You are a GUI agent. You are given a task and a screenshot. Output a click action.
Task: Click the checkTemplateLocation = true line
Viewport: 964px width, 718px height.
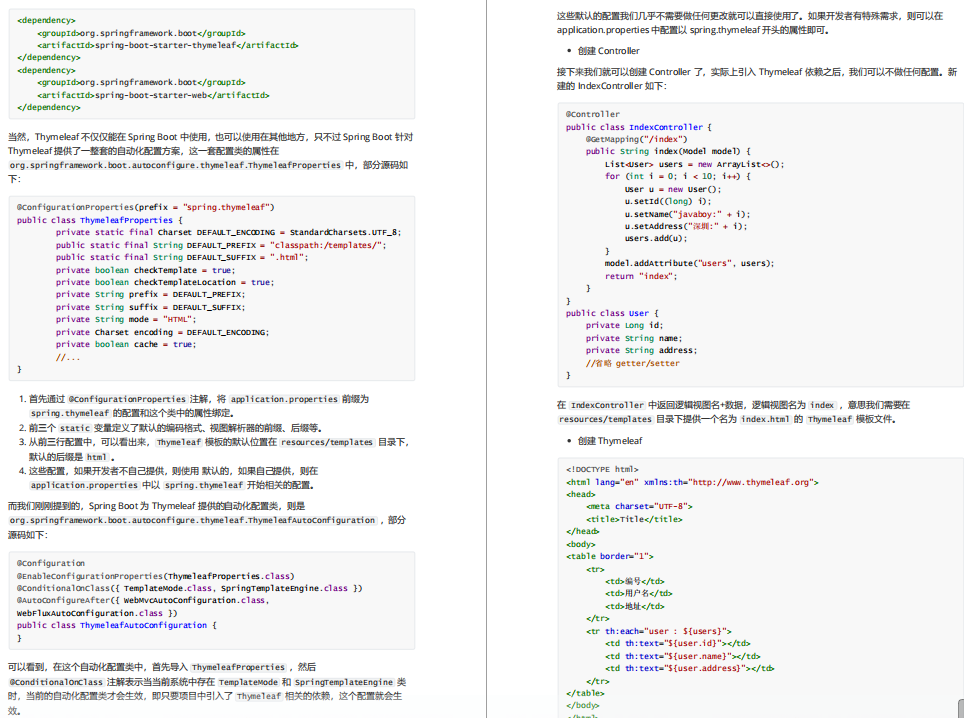tap(165, 282)
